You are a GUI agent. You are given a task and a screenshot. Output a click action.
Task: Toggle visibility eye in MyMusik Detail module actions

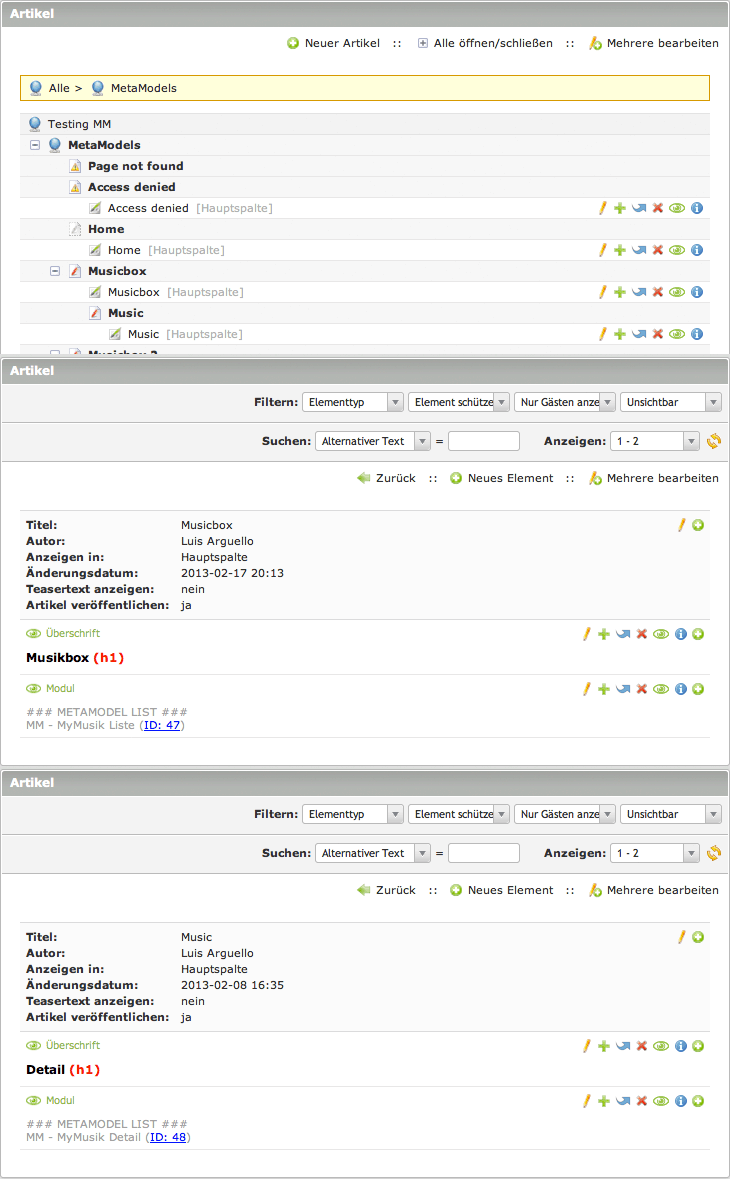(661, 1101)
